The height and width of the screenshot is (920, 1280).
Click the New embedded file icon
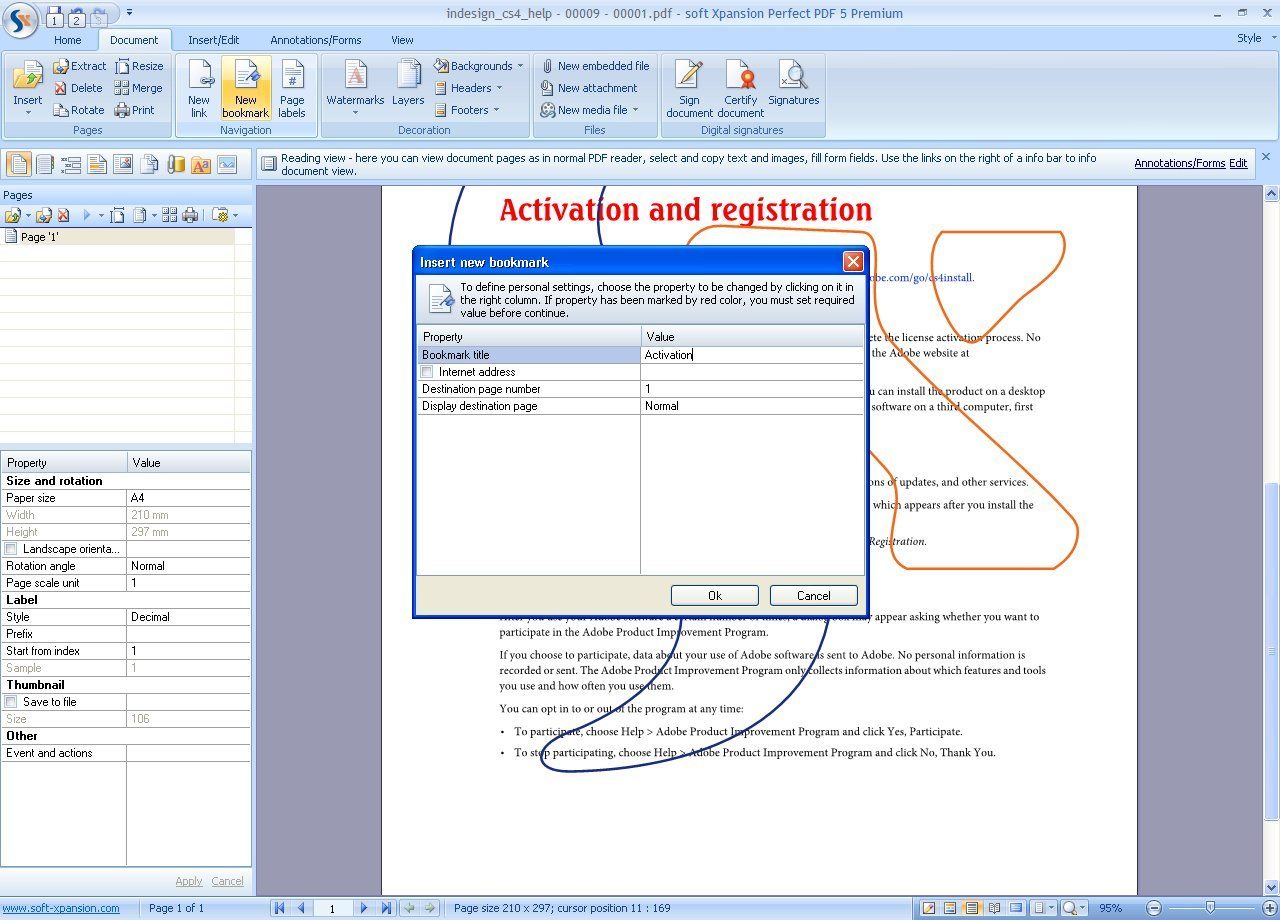click(548, 66)
